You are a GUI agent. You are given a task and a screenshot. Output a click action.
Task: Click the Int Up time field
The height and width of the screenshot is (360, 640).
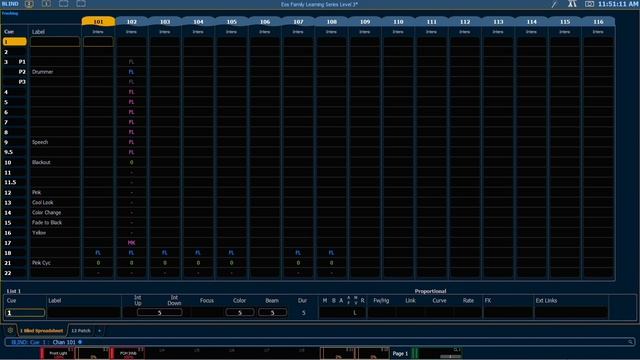pyautogui.click(x=160, y=313)
